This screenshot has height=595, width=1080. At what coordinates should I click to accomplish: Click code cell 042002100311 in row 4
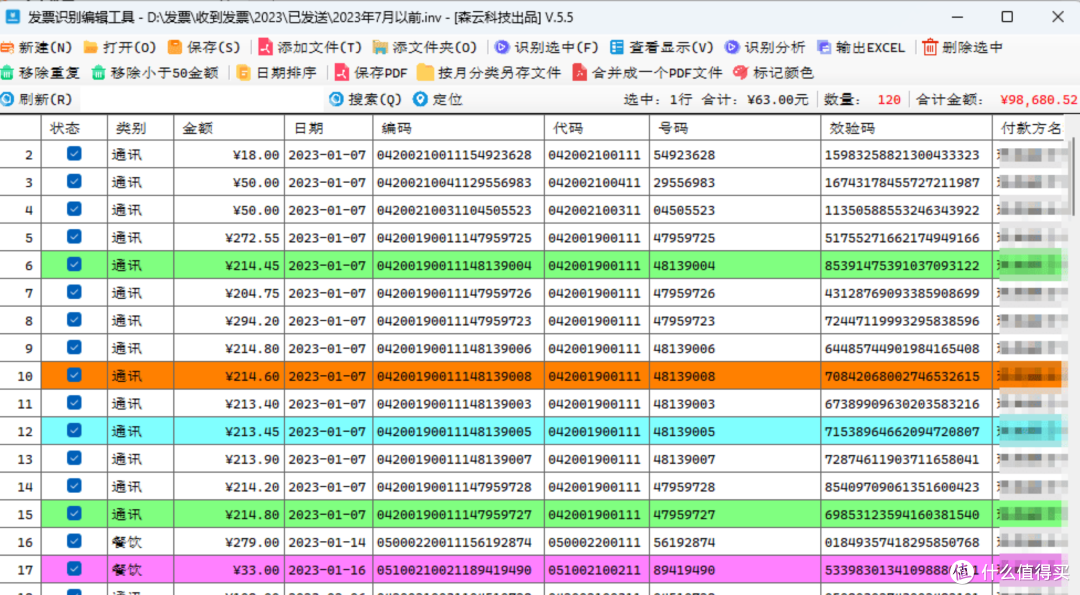pyautogui.click(x=596, y=210)
